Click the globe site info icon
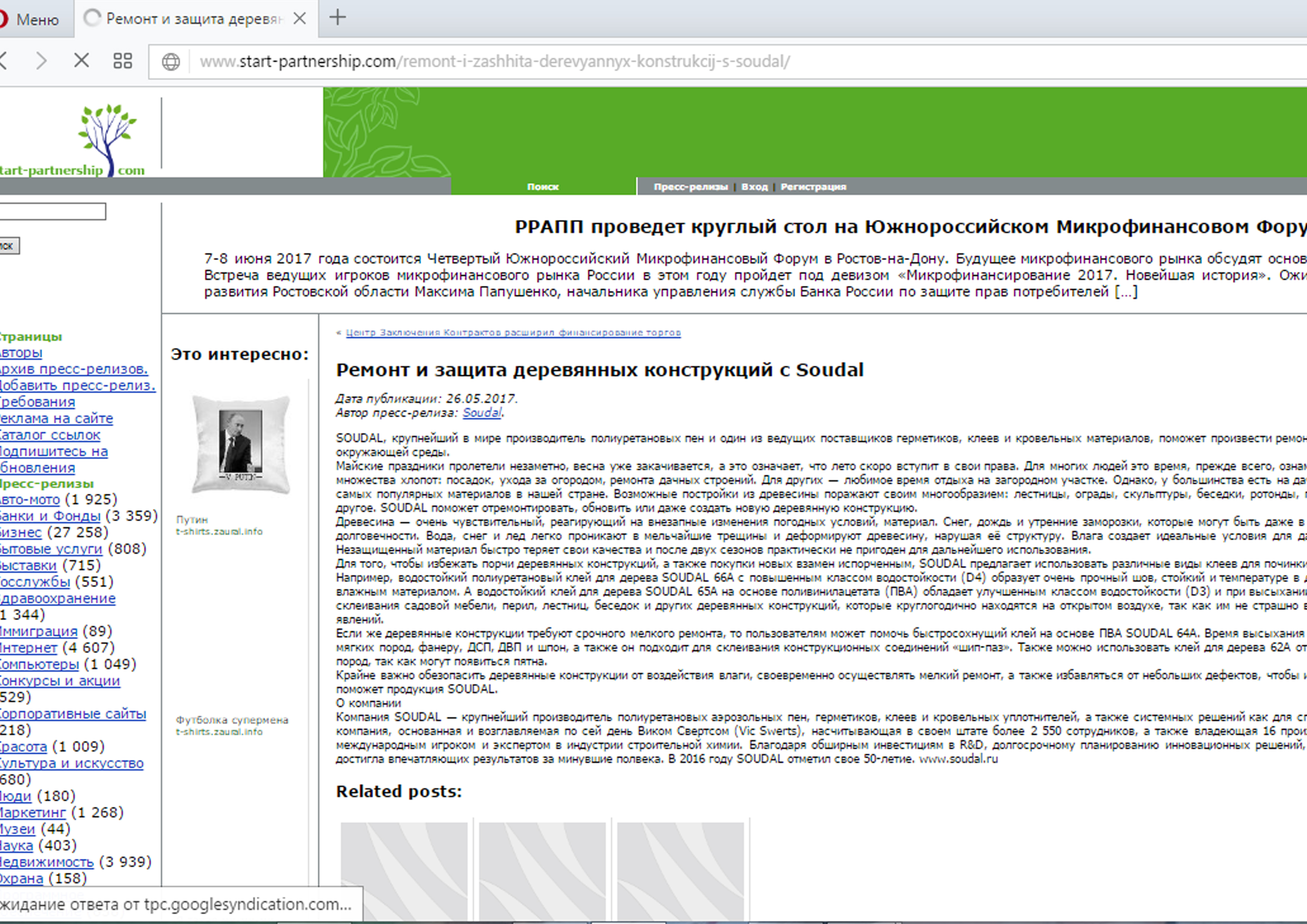 tap(171, 61)
